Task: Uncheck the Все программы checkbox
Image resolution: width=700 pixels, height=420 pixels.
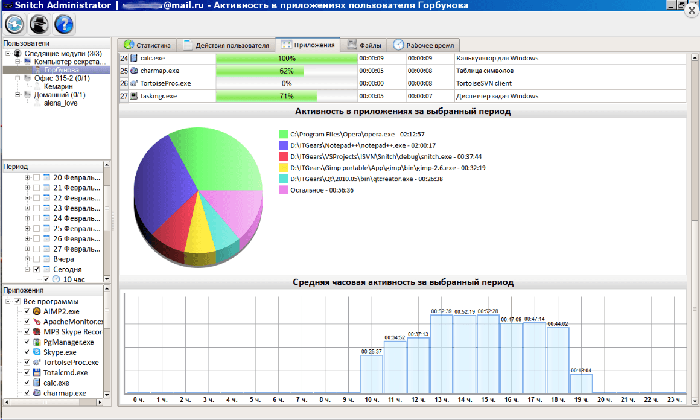Action: point(17,302)
